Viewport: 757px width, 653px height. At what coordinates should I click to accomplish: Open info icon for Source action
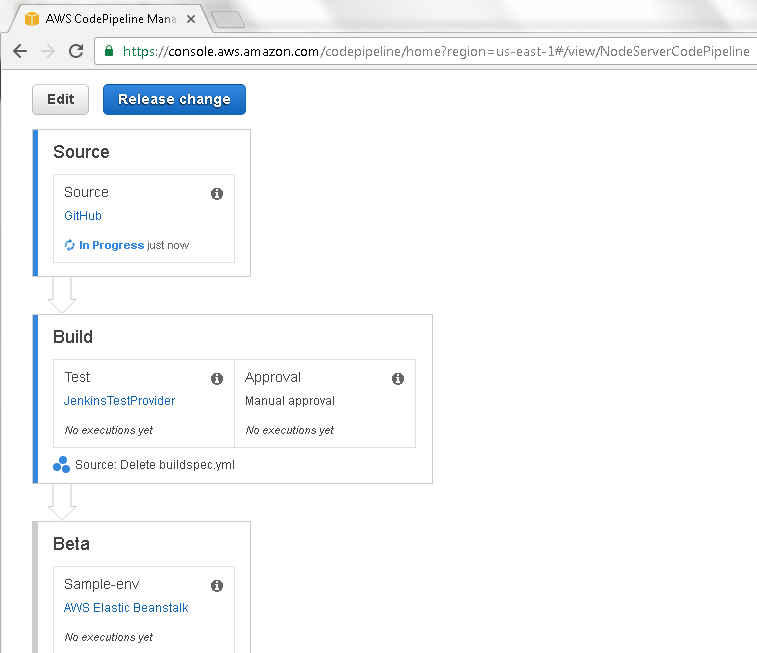click(x=217, y=194)
